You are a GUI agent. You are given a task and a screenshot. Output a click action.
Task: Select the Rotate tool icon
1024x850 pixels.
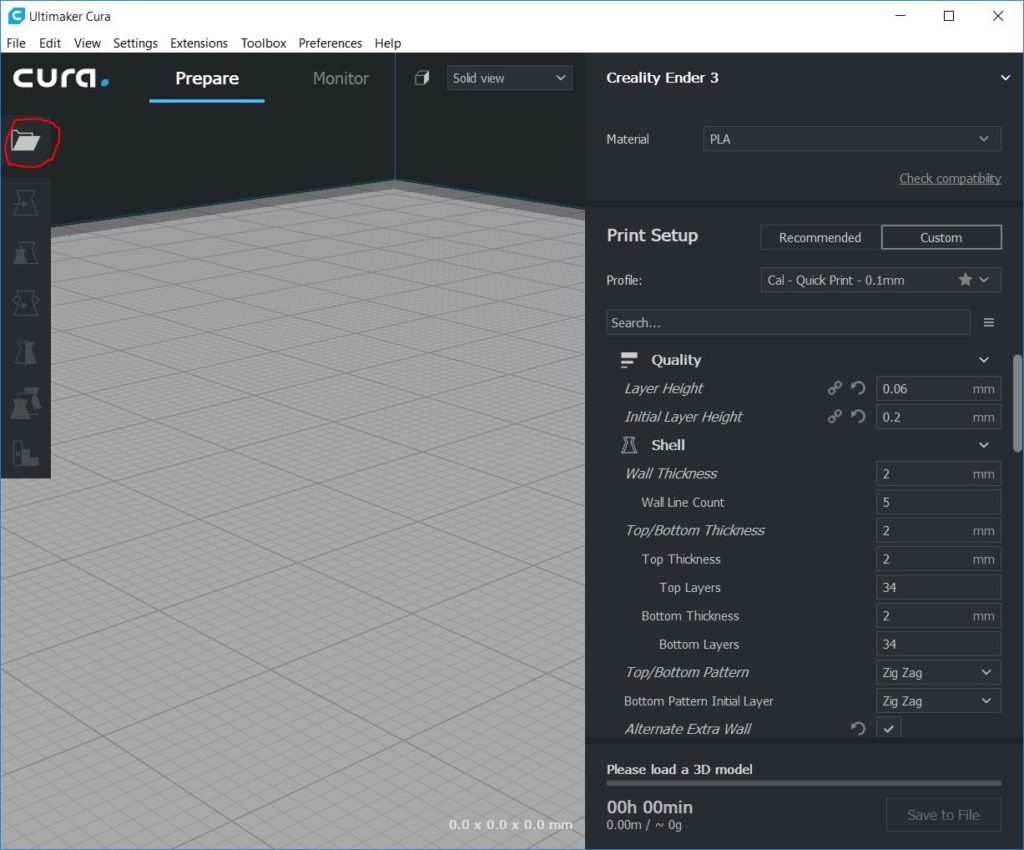(25, 303)
